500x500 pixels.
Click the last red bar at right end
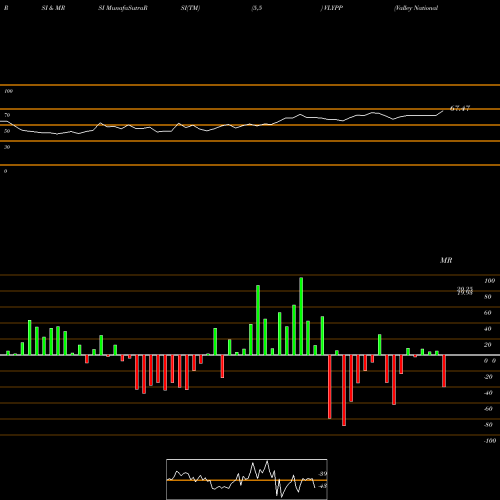[444, 371]
